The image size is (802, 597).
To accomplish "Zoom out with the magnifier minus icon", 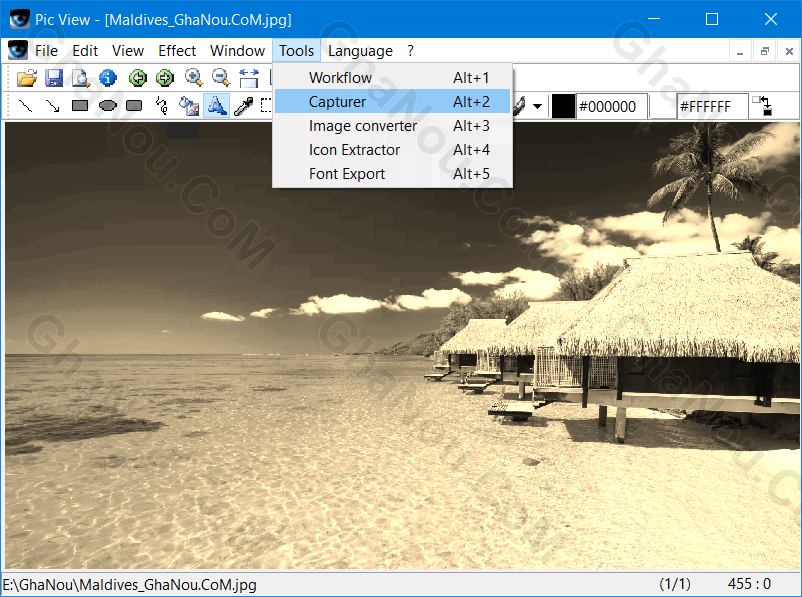I will point(221,78).
